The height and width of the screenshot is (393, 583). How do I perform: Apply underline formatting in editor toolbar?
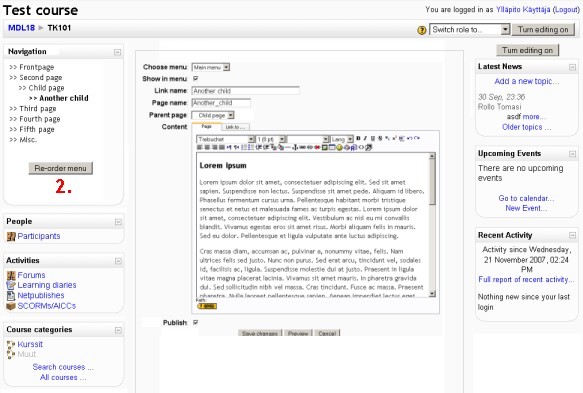(373, 138)
